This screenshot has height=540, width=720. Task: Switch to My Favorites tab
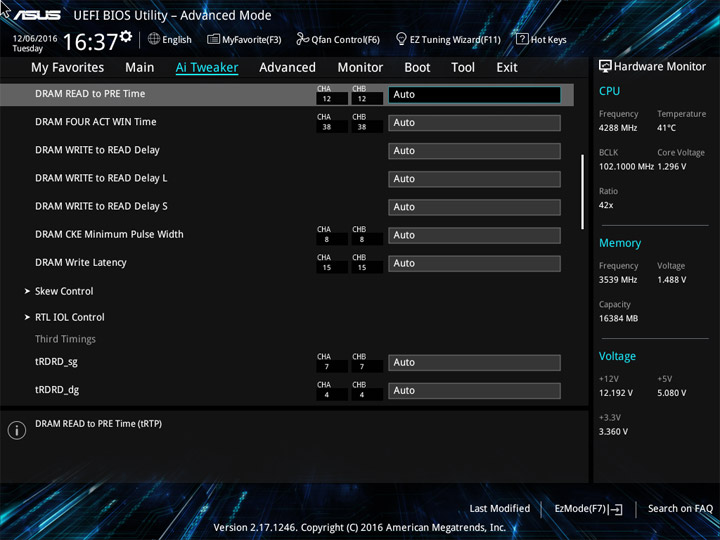[68, 68]
